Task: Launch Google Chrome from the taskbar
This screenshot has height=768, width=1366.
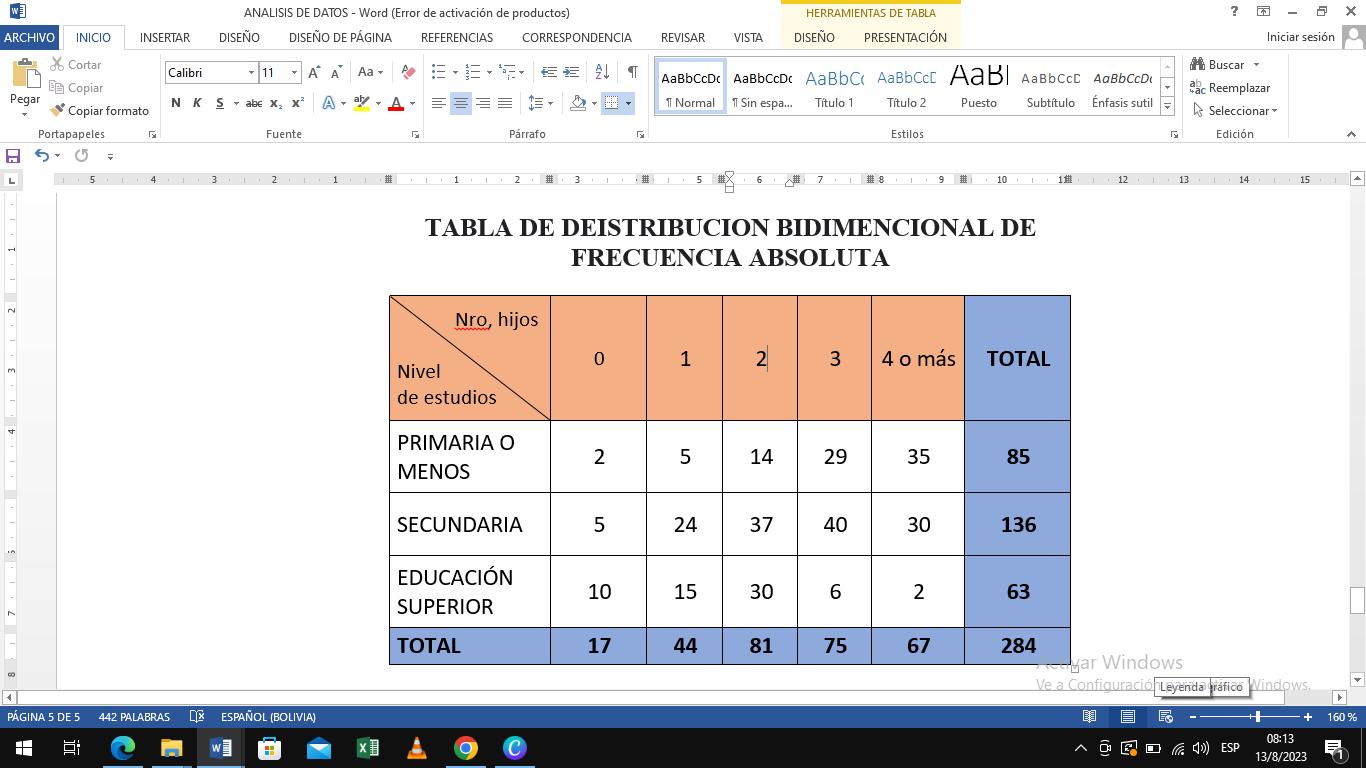Action: coord(466,748)
